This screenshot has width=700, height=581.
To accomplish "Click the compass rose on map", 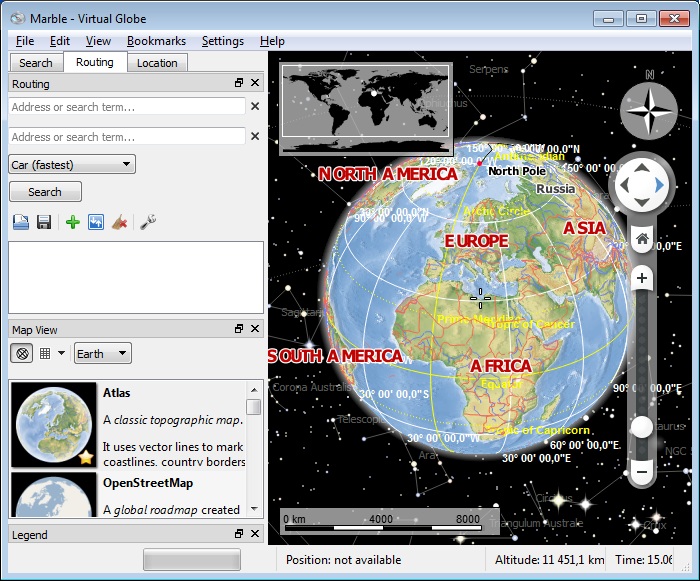I will tap(649, 110).
